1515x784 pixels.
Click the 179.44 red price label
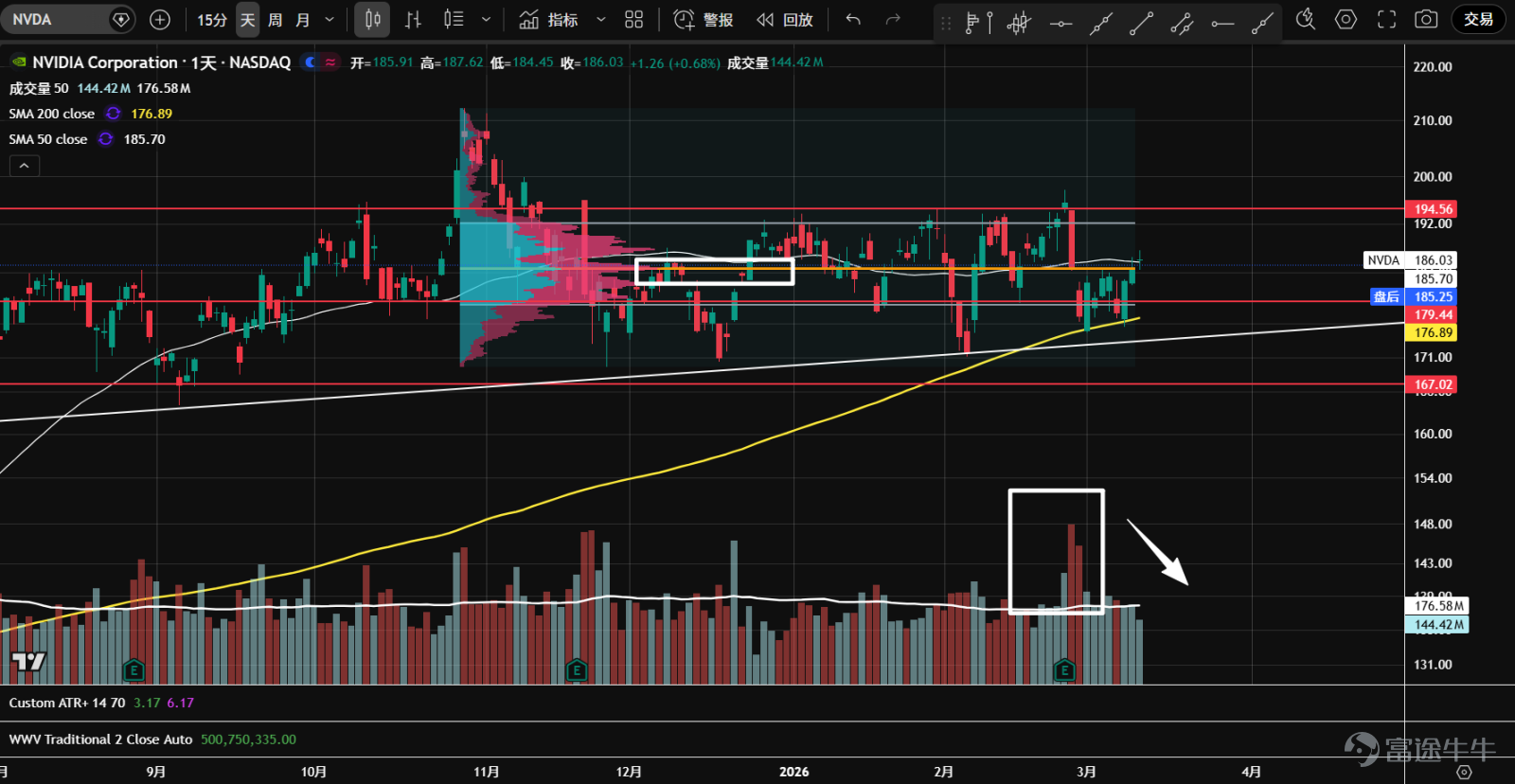coord(1434,314)
